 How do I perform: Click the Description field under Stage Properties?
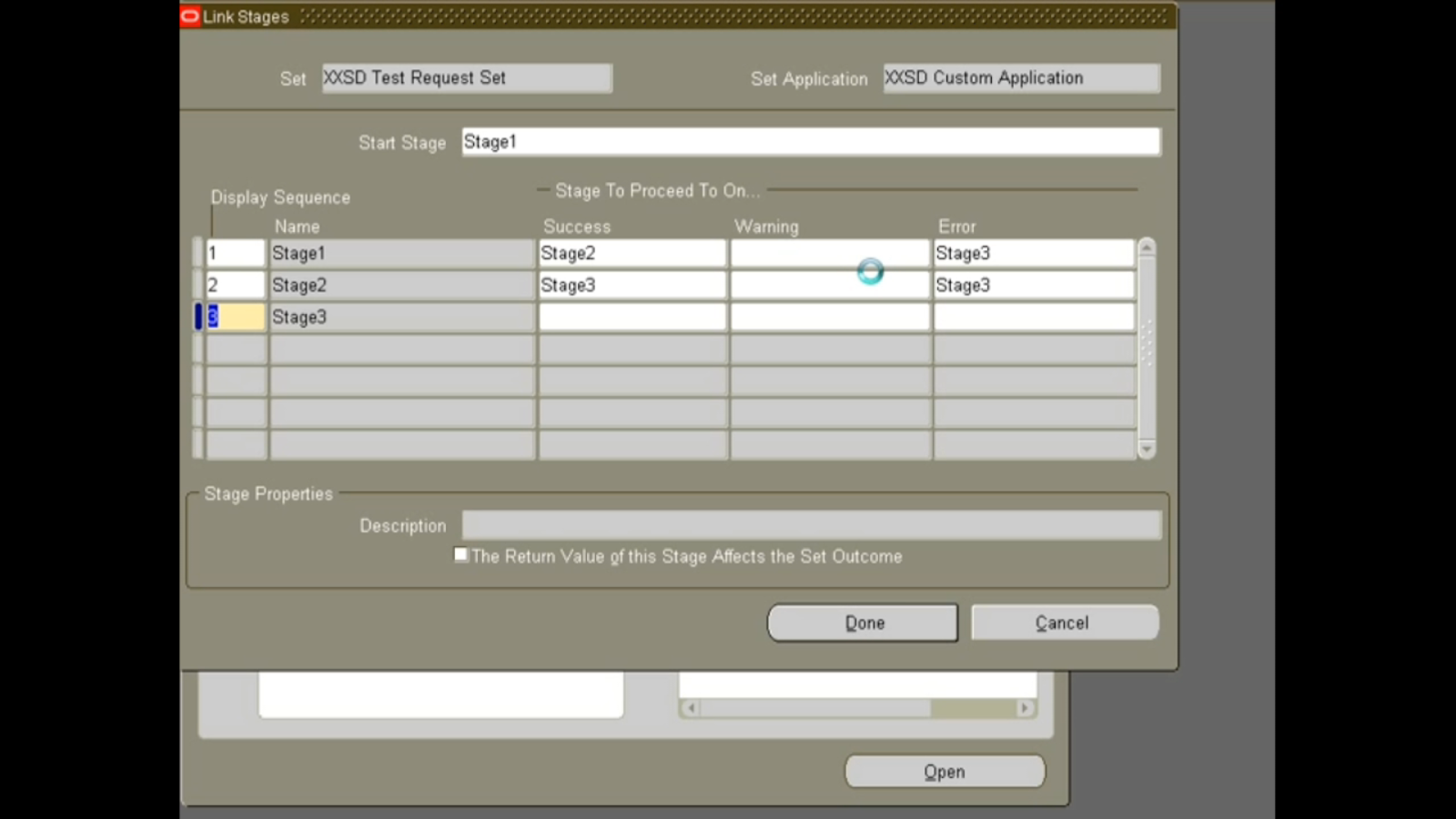point(812,524)
